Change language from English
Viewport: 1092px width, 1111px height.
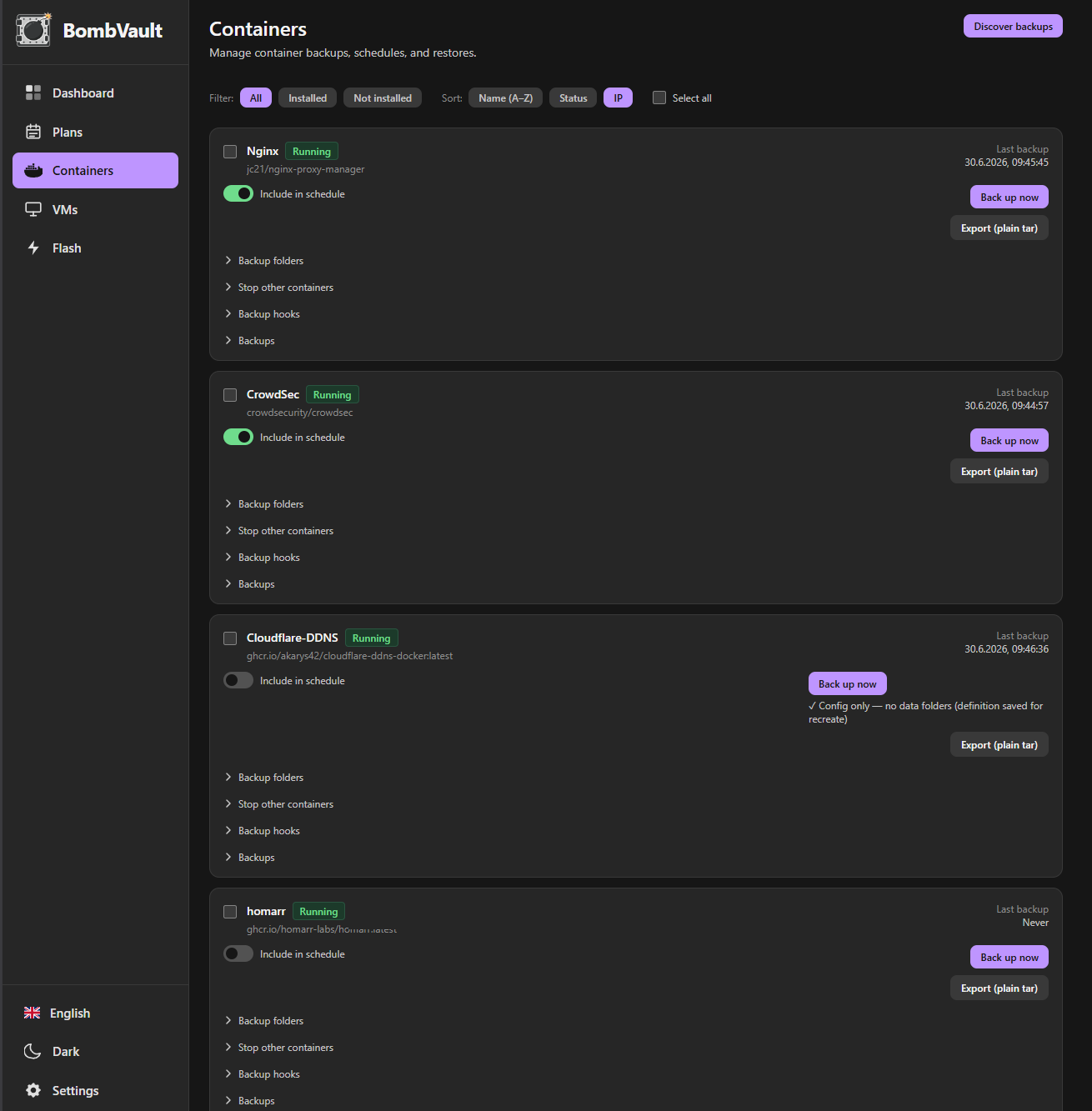(x=95, y=1013)
